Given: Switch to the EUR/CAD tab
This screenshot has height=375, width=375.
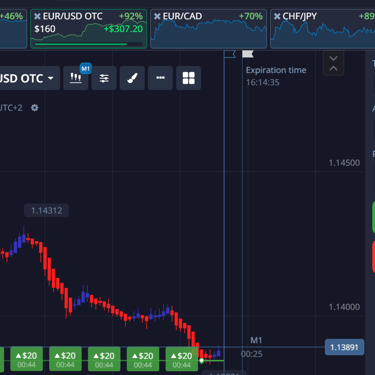Looking at the screenshot, I should (209, 29).
